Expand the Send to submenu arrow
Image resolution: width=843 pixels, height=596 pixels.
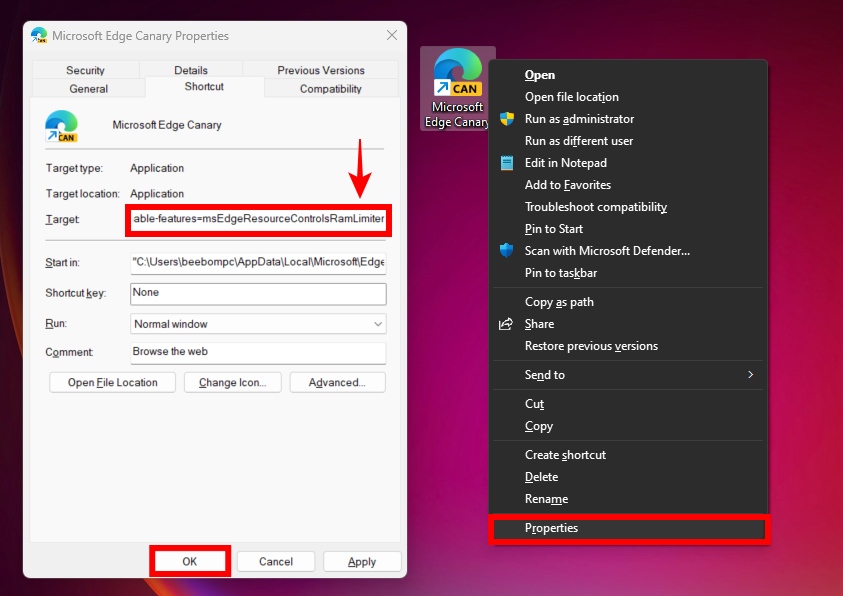(x=751, y=375)
